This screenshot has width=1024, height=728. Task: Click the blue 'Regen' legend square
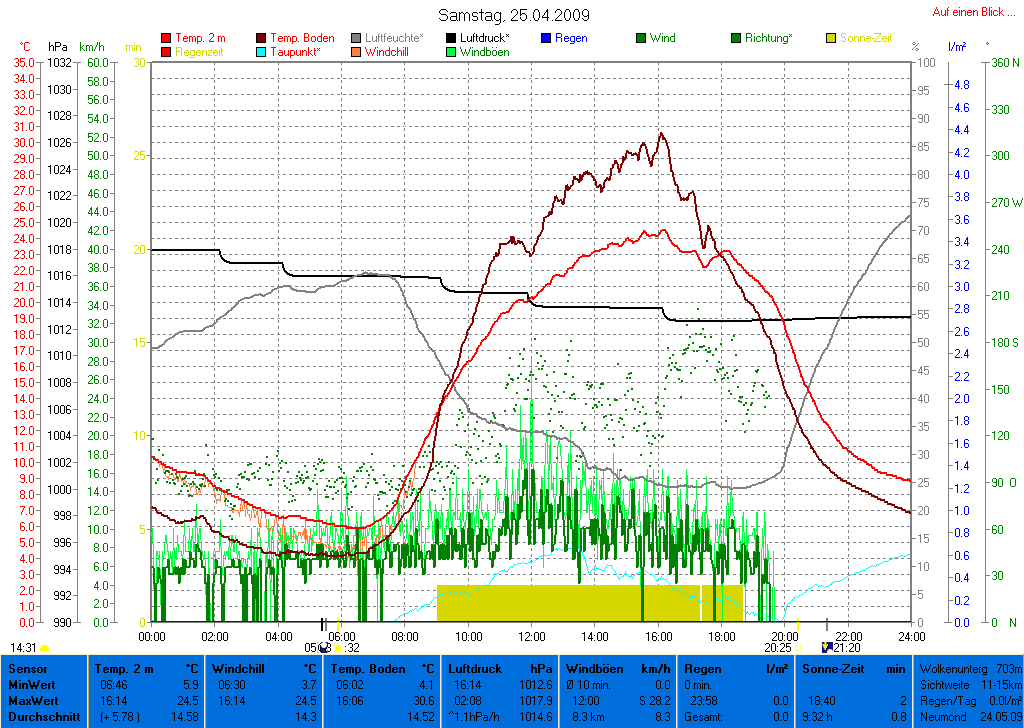(x=546, y=38)
